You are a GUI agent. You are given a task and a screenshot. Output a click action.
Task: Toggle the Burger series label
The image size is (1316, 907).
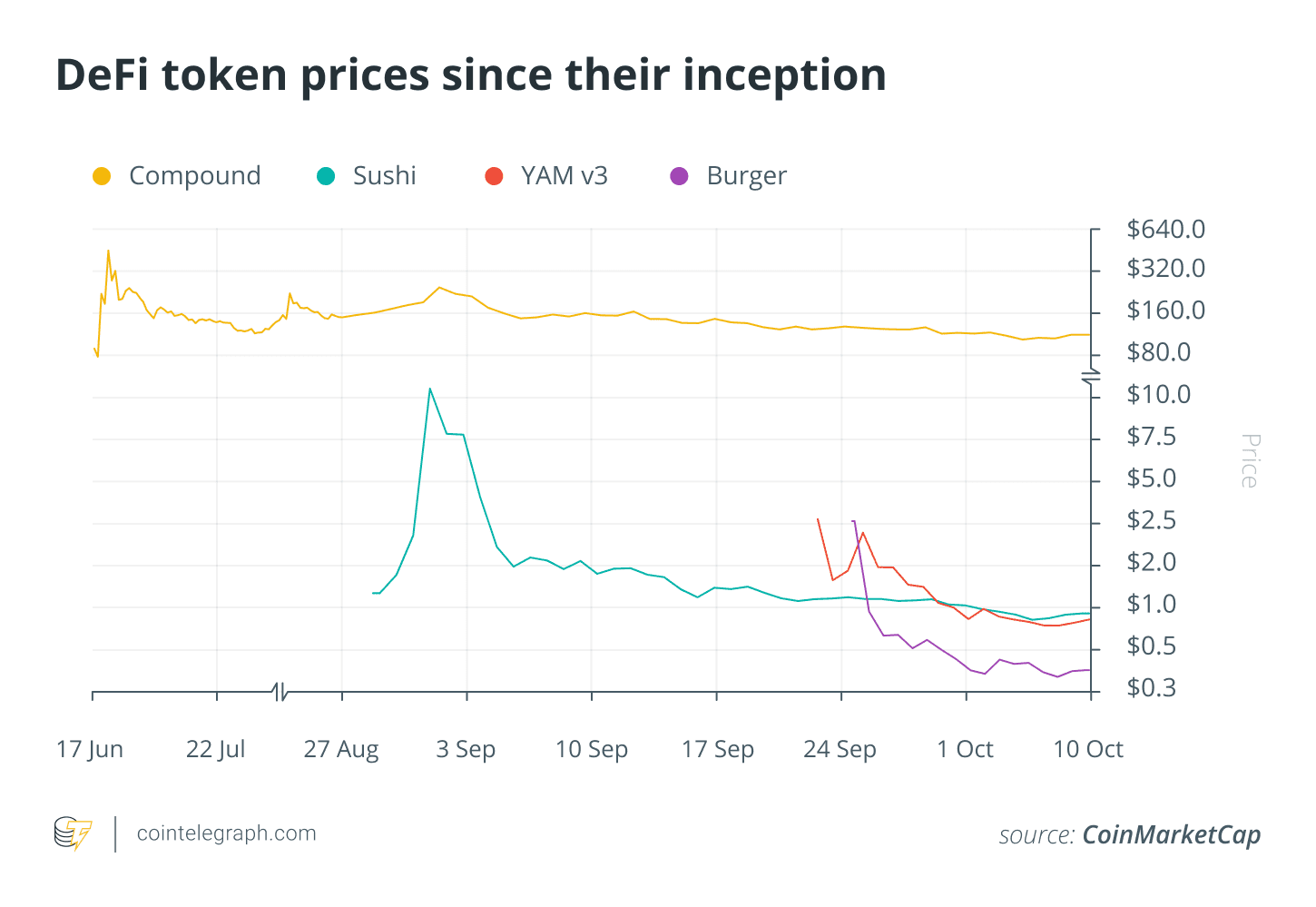click(747, 176)
